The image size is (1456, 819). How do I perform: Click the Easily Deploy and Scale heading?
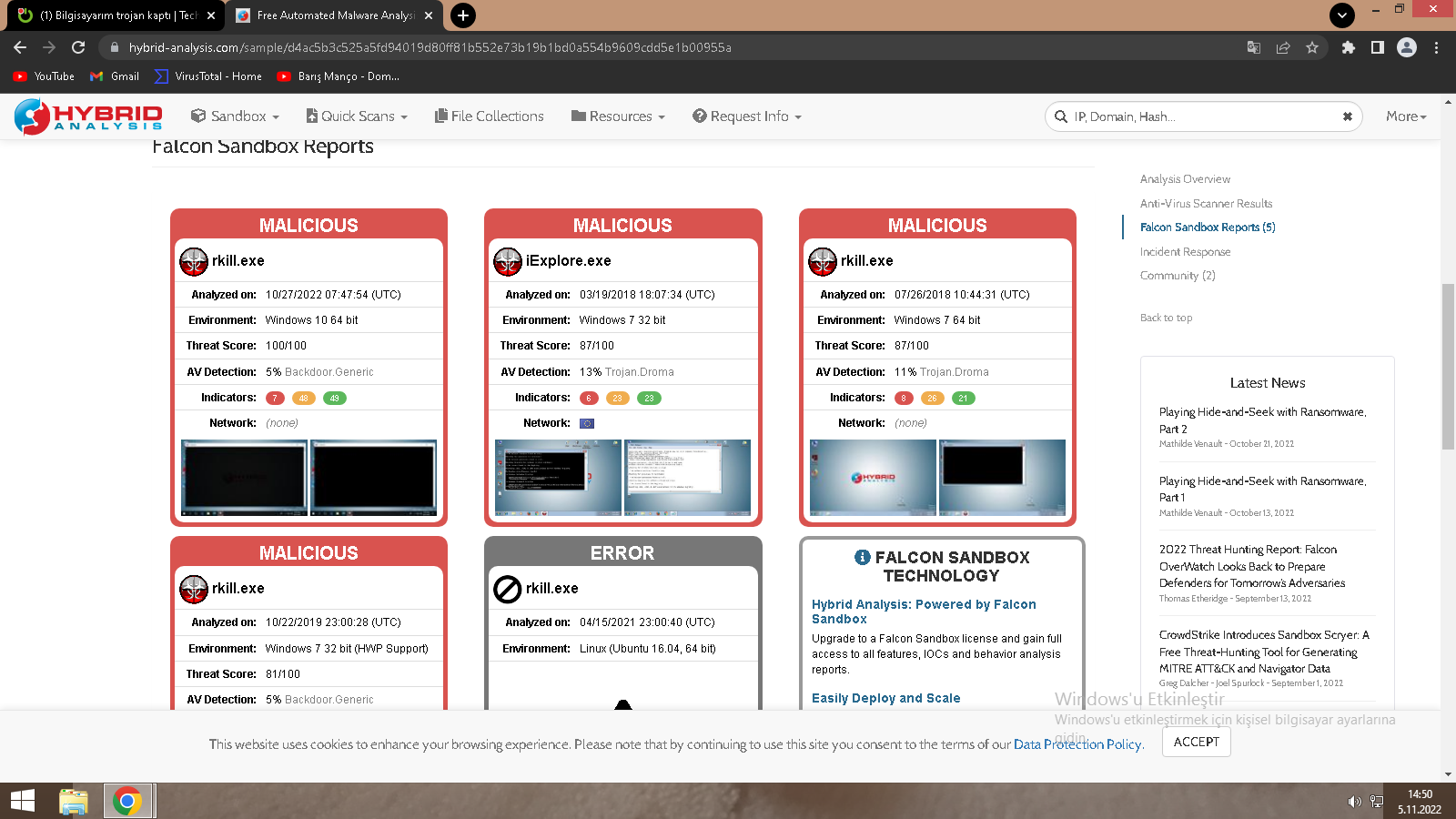click(x=885, y=698)
